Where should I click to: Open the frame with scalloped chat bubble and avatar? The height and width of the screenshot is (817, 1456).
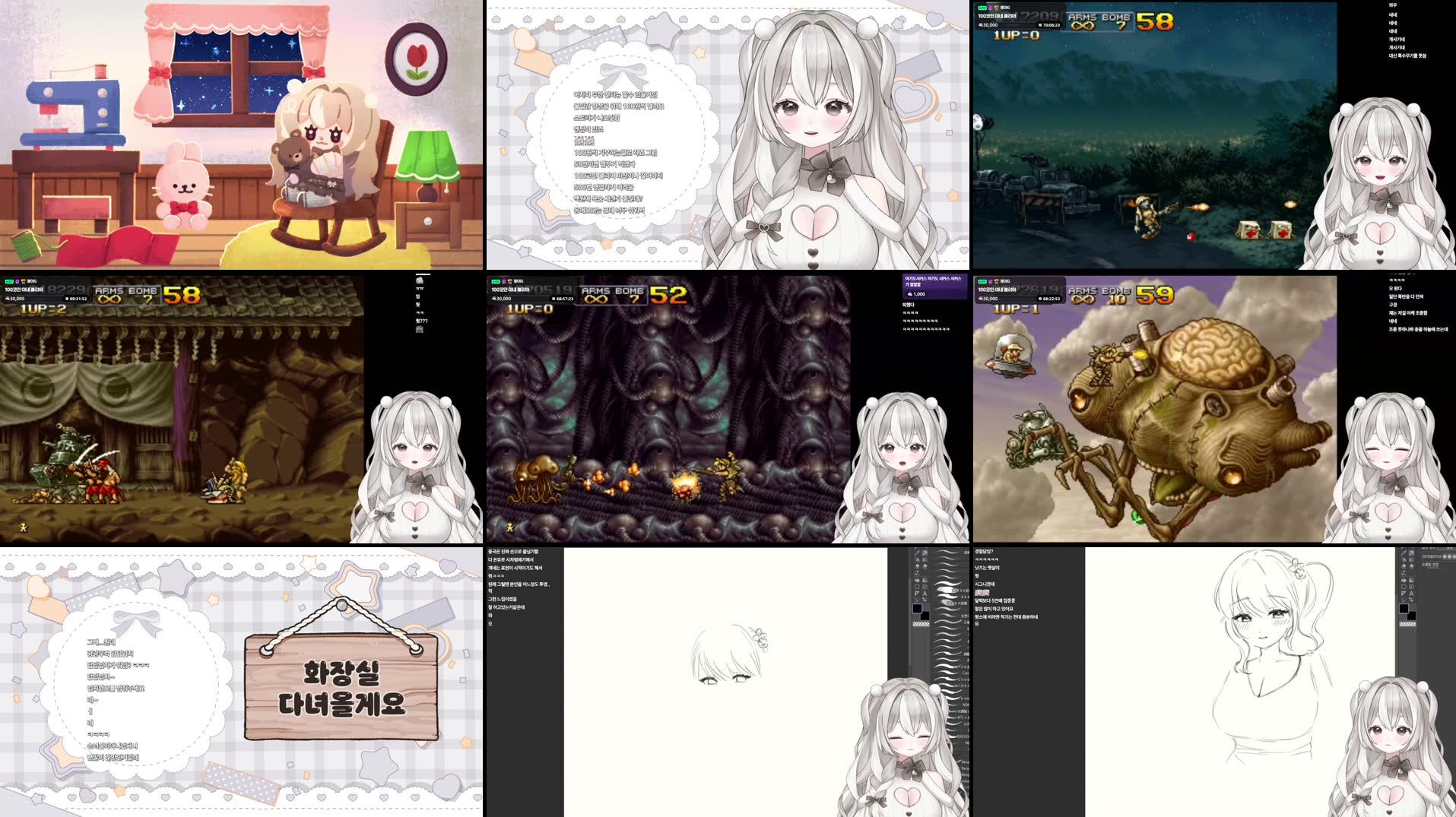728,135
